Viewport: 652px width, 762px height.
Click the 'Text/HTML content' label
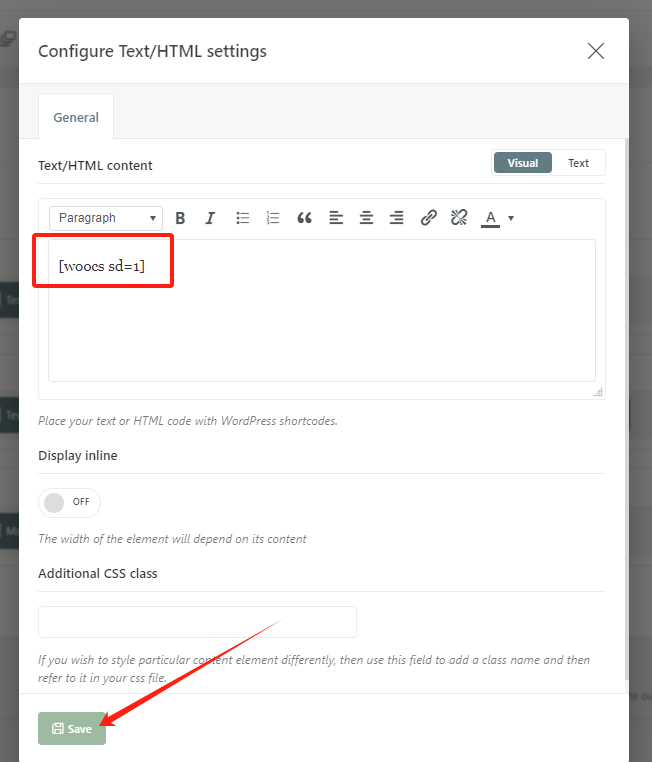(x=95, y=166)
